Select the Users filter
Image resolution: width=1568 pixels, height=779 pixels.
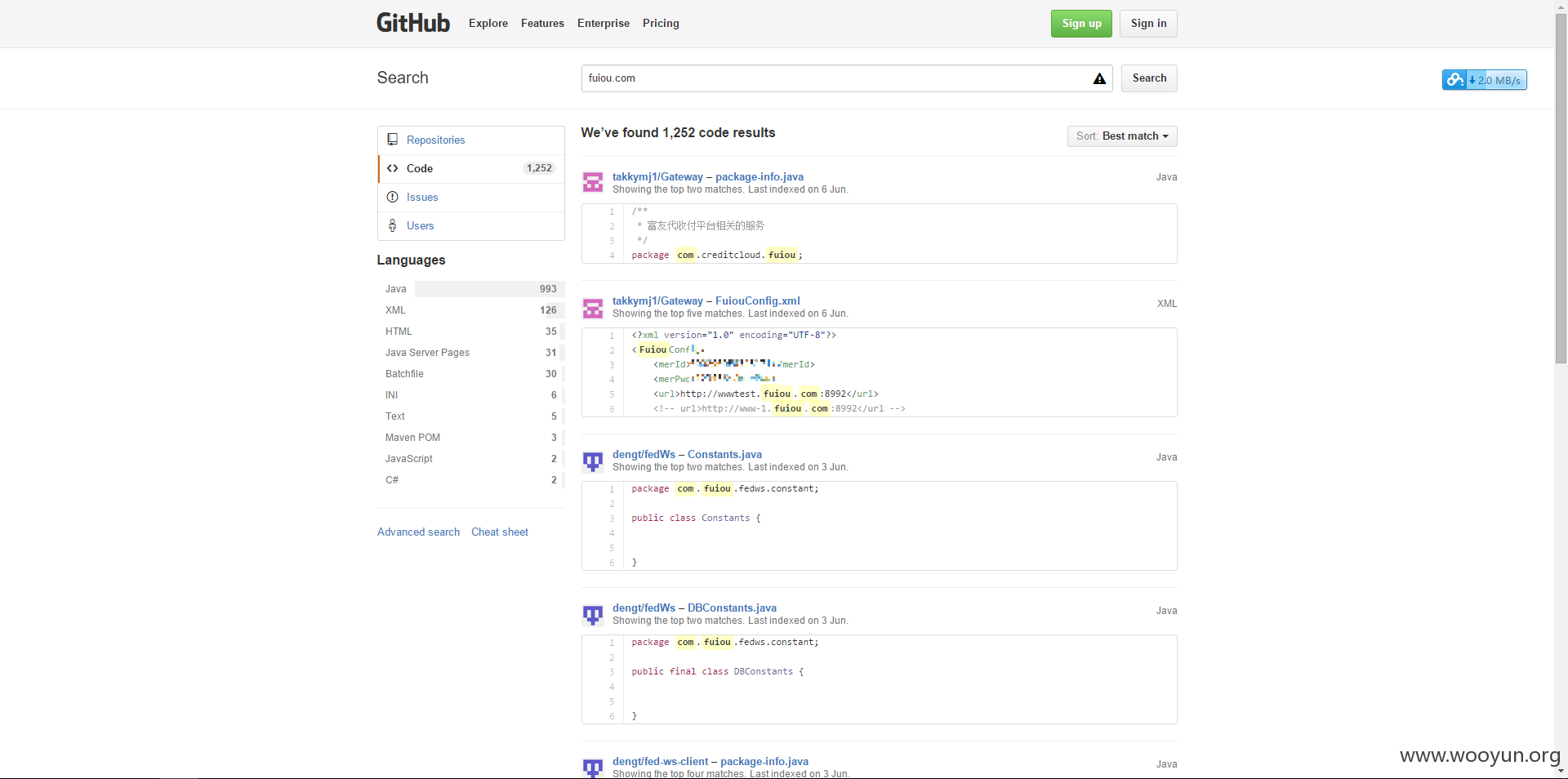471,226
